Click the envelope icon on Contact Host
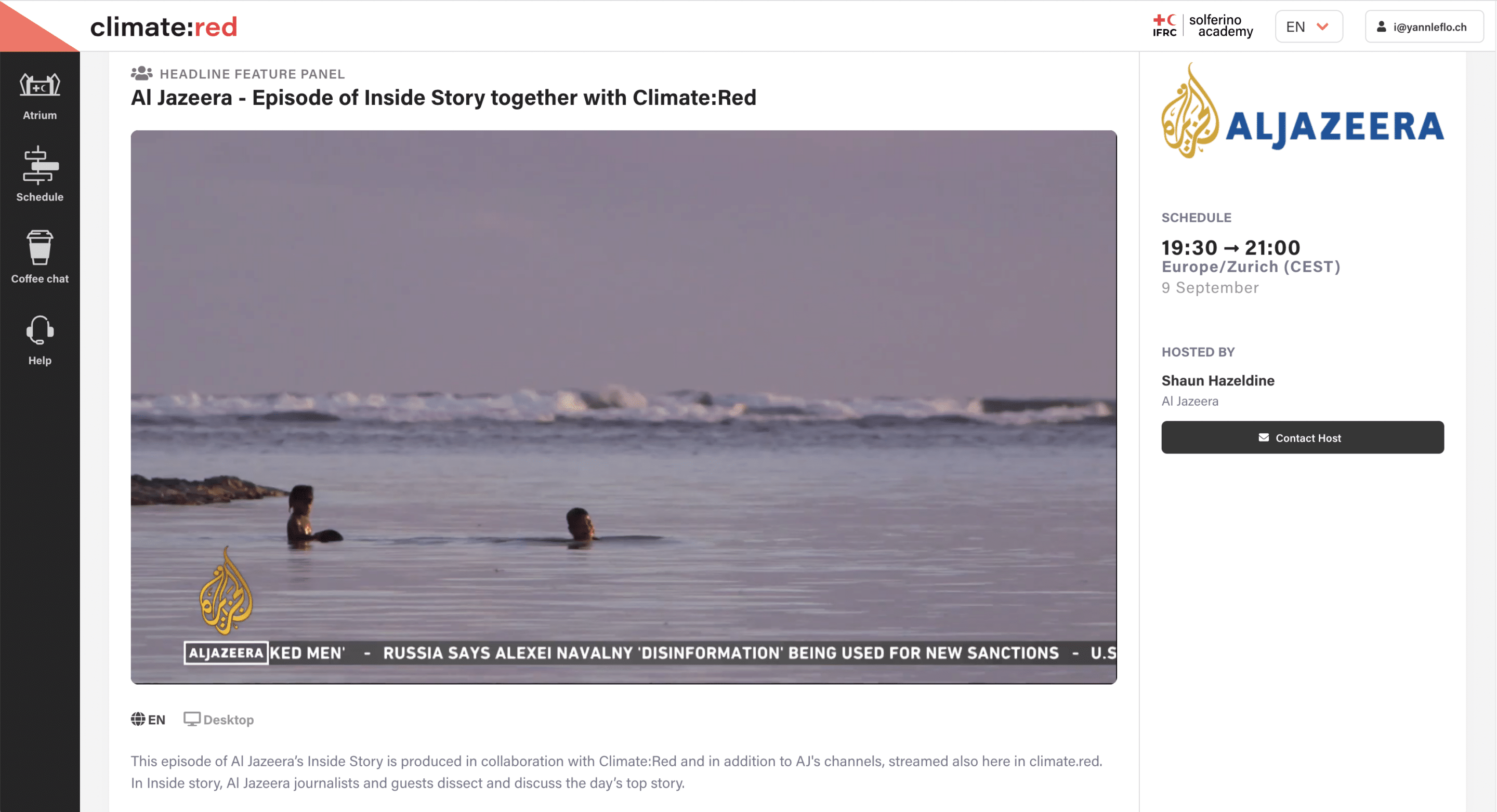 [x=1264, y=437]
